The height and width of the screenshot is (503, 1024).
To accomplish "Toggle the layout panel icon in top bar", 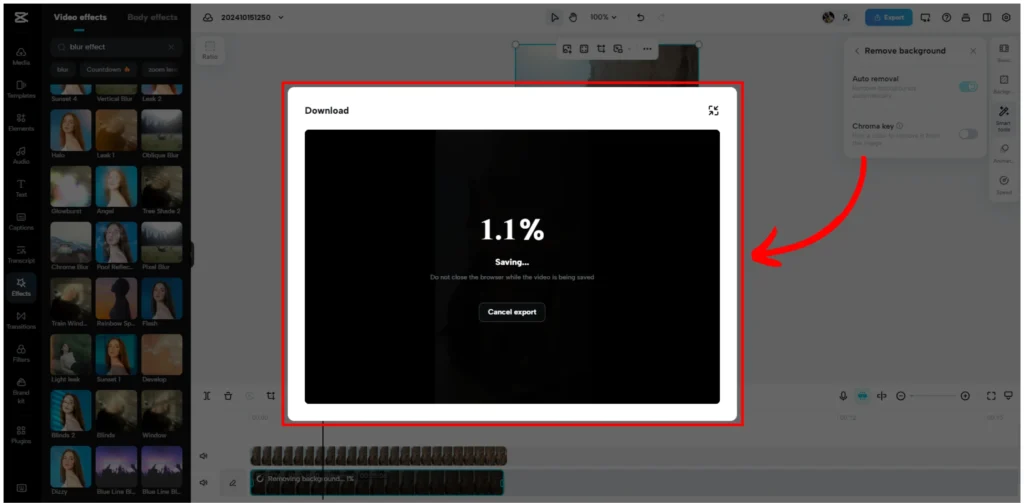I will click(x=987, y=18).
